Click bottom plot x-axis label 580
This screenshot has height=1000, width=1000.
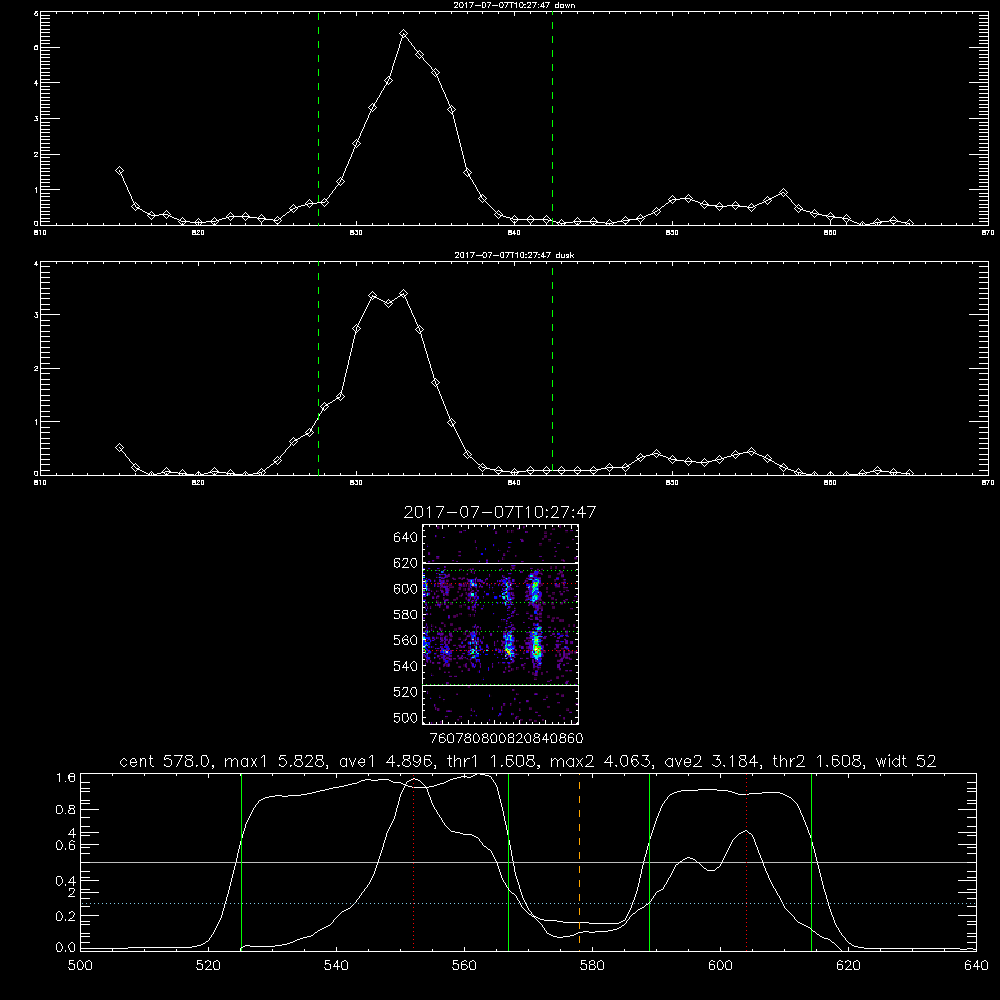pos(592,966)
